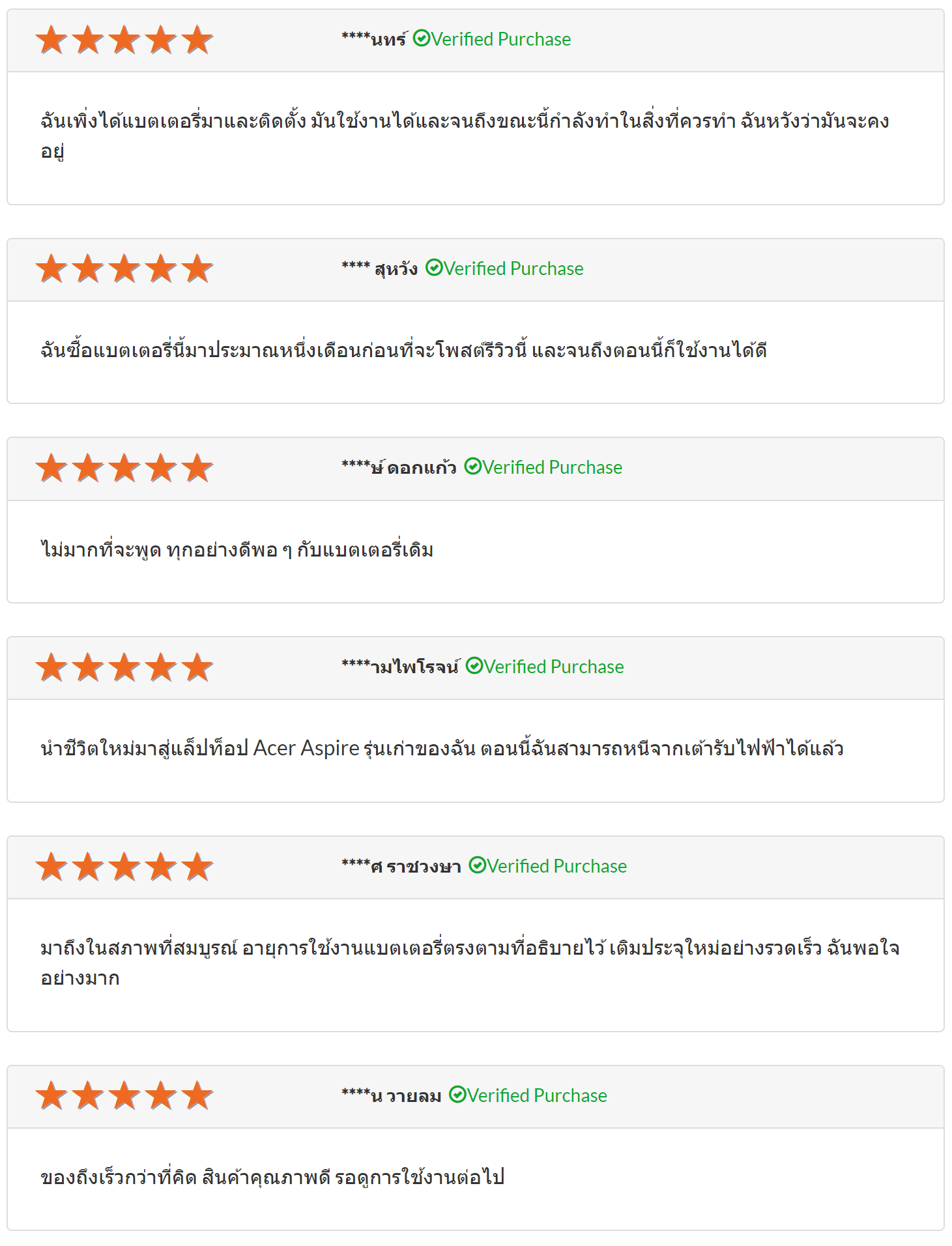952x1246 pixels.
Task: Click the review text mentioning Acer Aspire
Action: pos(442,749)
